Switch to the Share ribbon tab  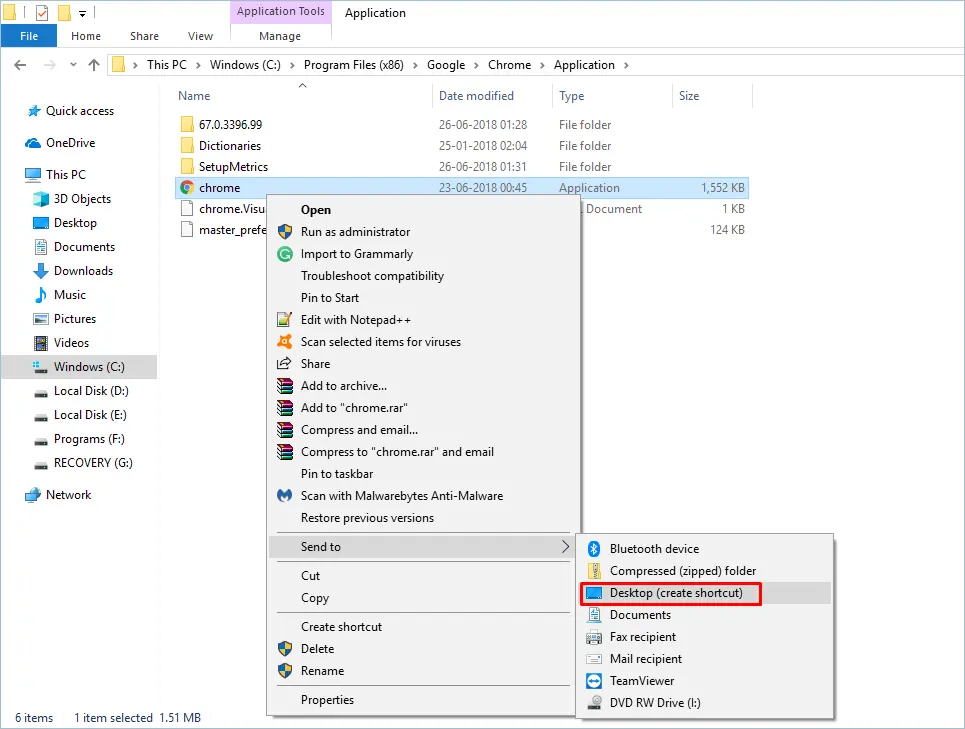click(x=143, y=35)
